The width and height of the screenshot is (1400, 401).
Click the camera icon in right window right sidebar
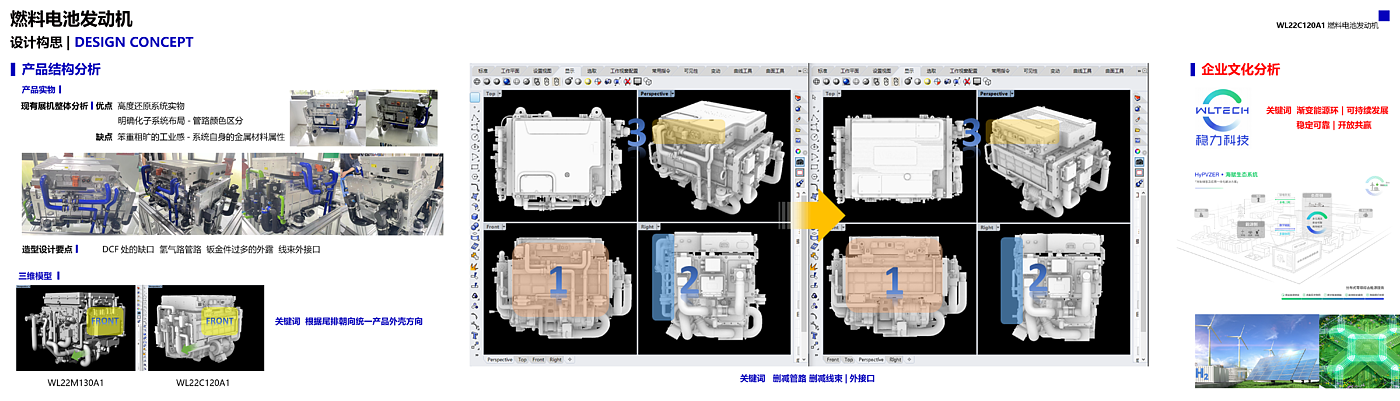[1138, 163]
